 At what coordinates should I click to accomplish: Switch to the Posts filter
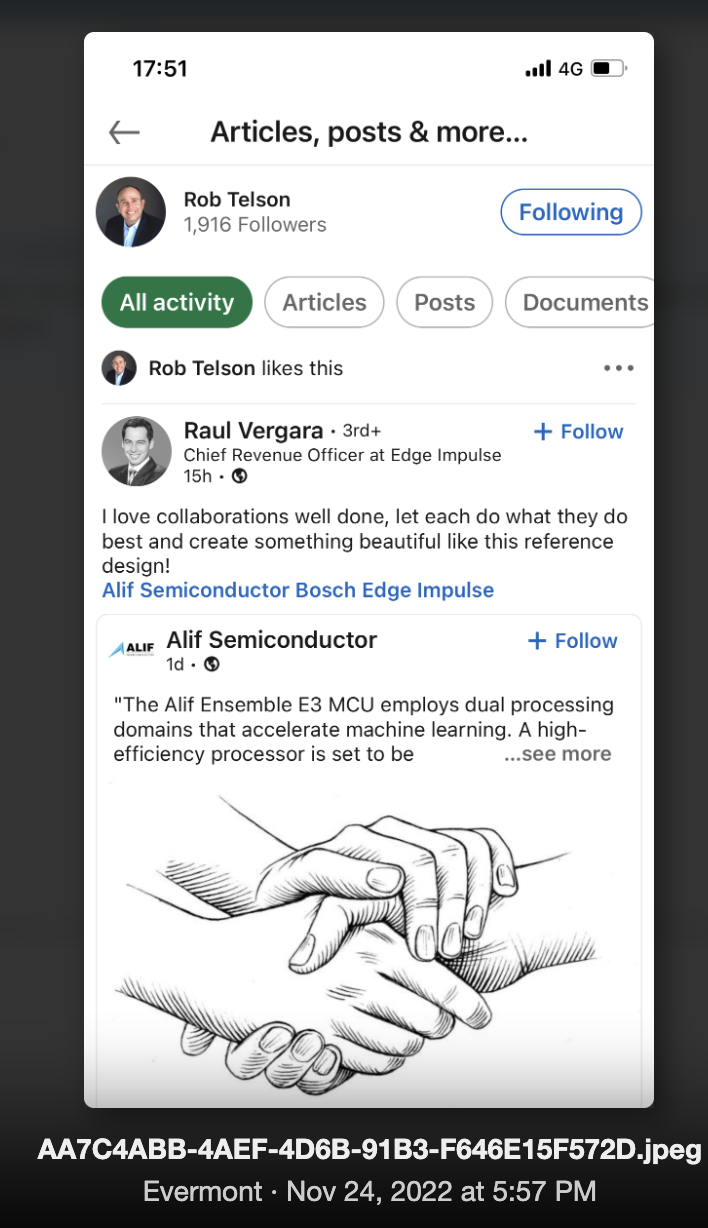tap(444, 302)
